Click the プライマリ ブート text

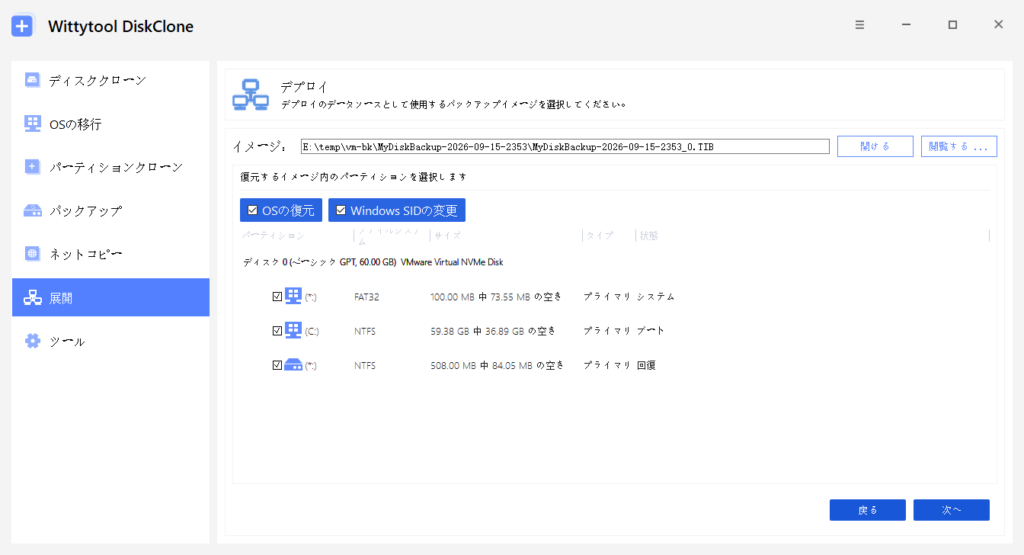(x=624, y=331)
